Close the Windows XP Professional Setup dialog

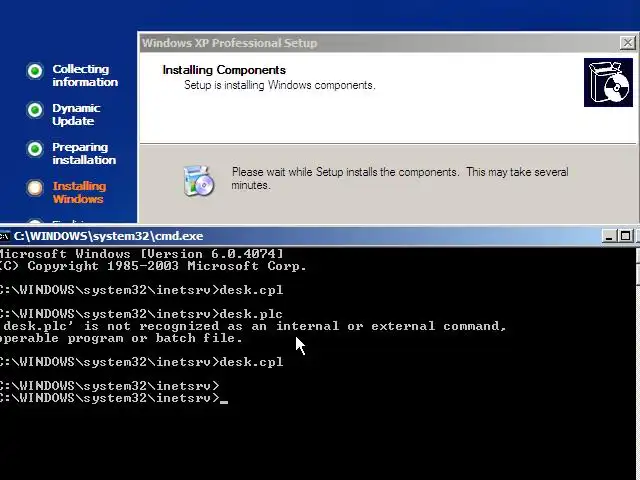click(x=627, y=42)
